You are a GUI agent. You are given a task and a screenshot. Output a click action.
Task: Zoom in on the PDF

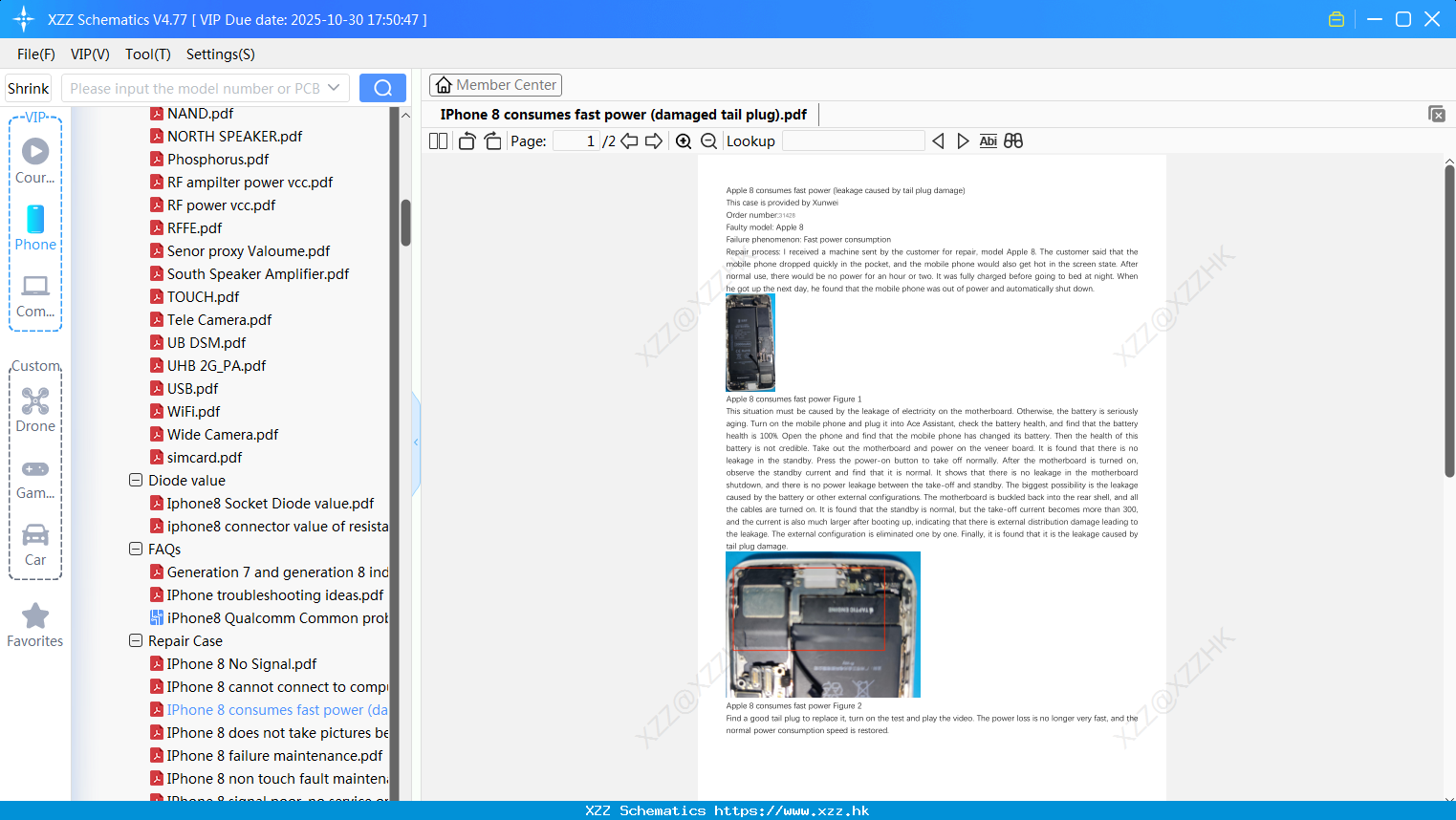(x=684, y=141)
